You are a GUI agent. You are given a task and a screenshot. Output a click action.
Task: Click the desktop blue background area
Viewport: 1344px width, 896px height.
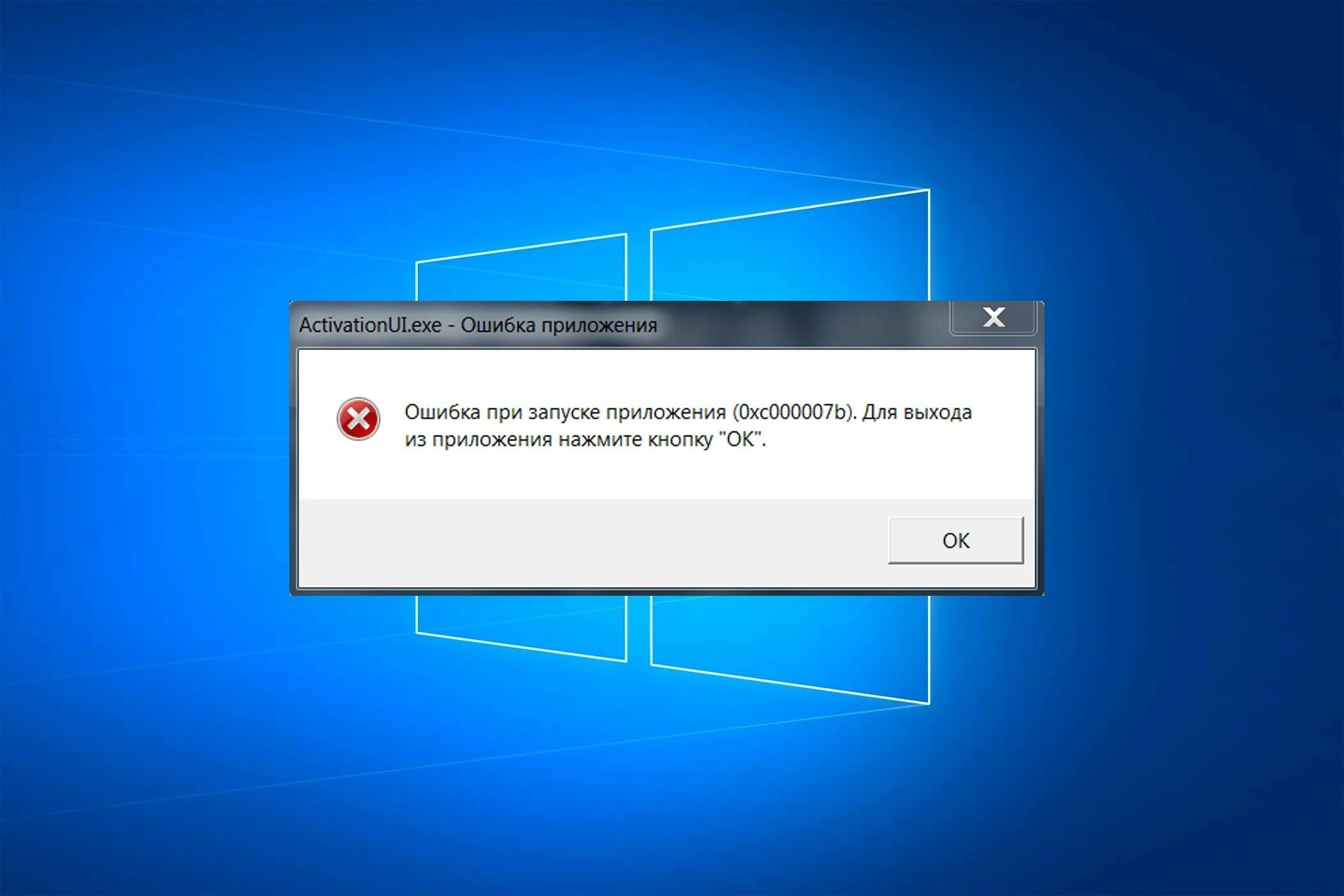pyautogui.click(x=150, y=150)
